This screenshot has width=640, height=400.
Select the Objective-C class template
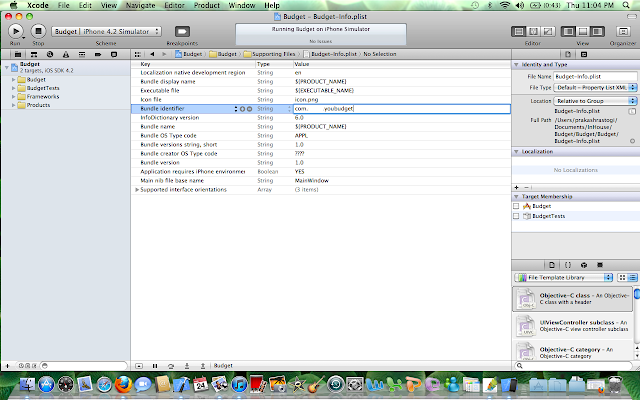coord(573,299)
